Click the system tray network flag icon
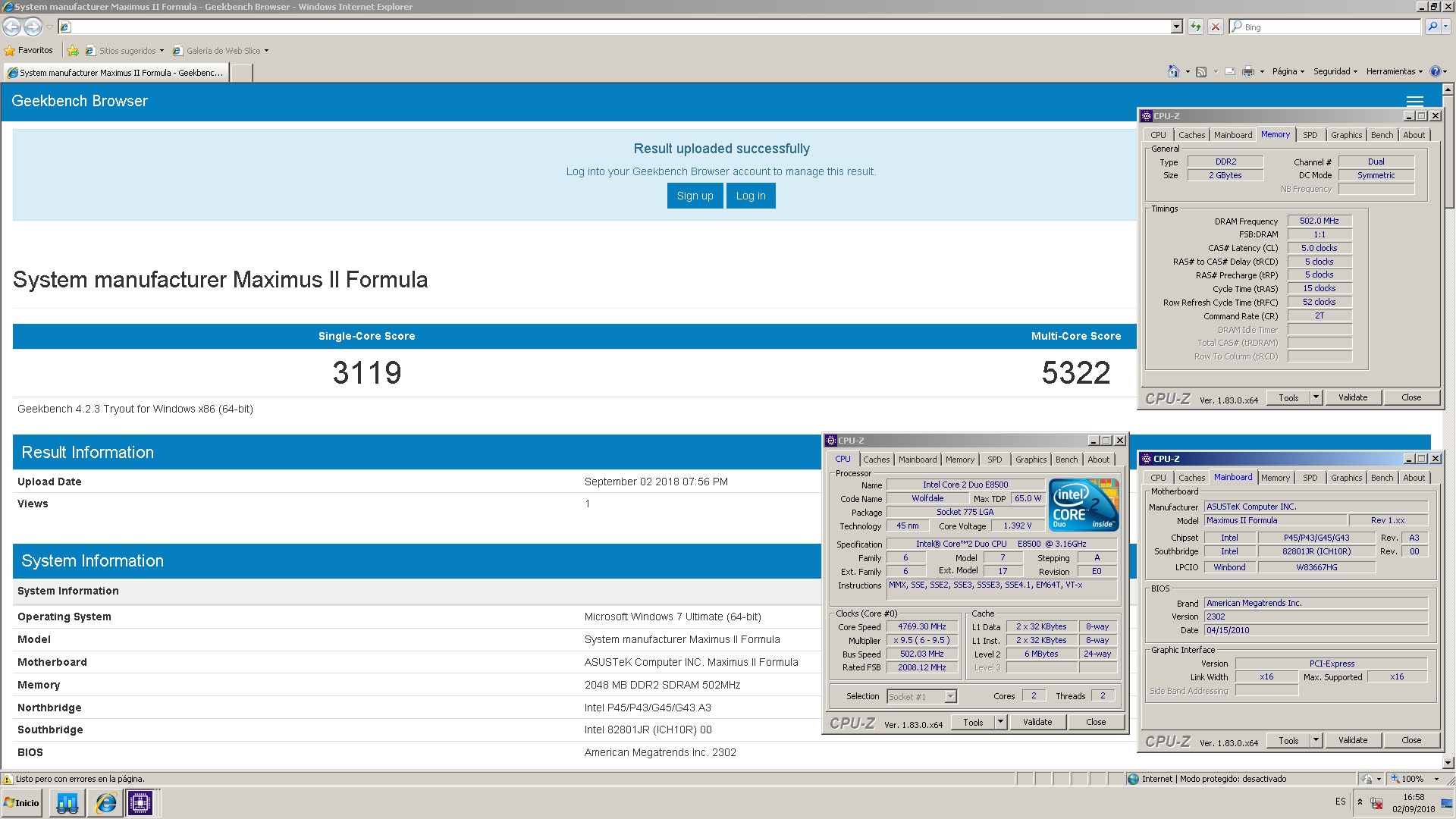This screenshot has width=1456, height=819. pos(1376,802)
